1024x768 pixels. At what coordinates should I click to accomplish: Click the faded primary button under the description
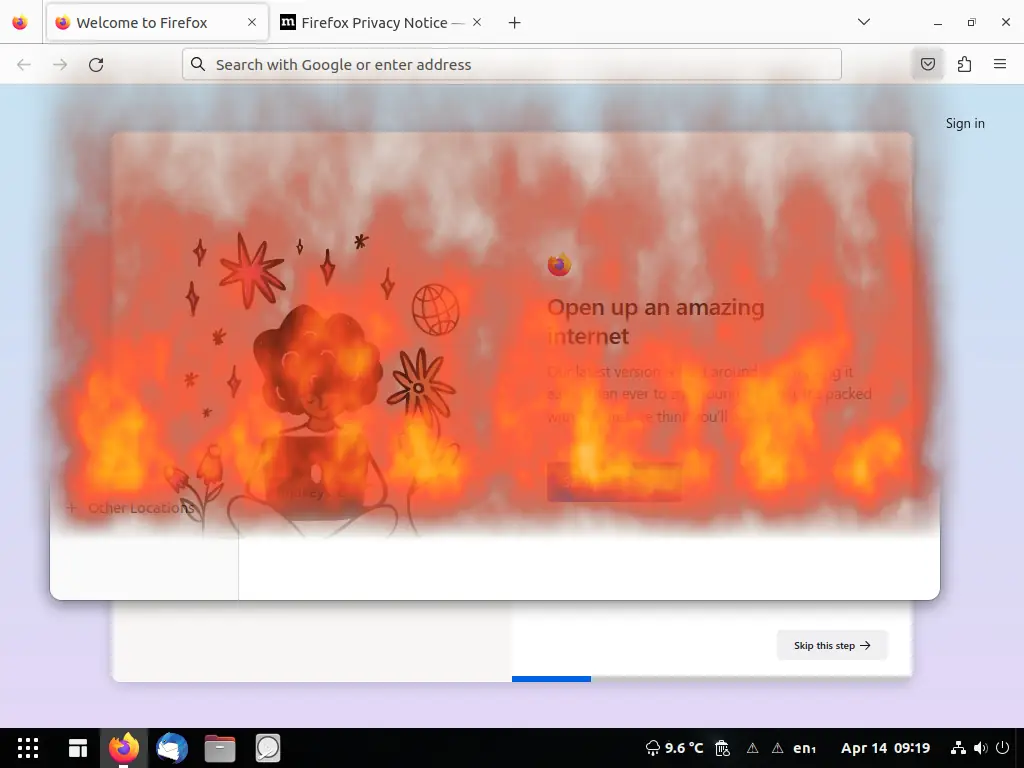coord(614,482)
